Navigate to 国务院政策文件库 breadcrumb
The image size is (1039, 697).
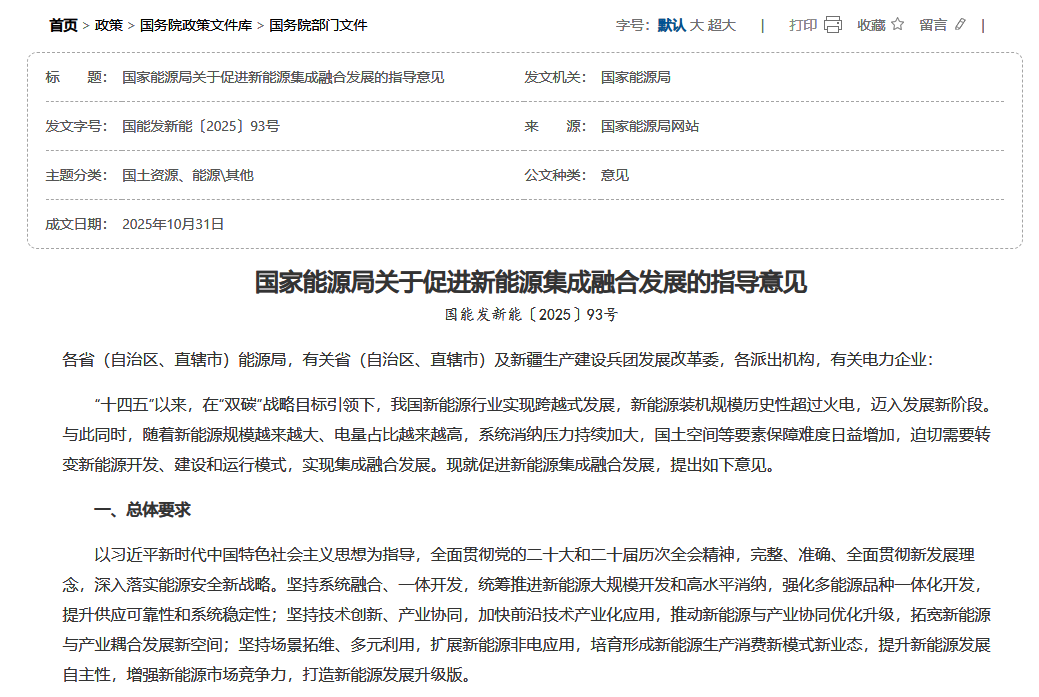196,25
